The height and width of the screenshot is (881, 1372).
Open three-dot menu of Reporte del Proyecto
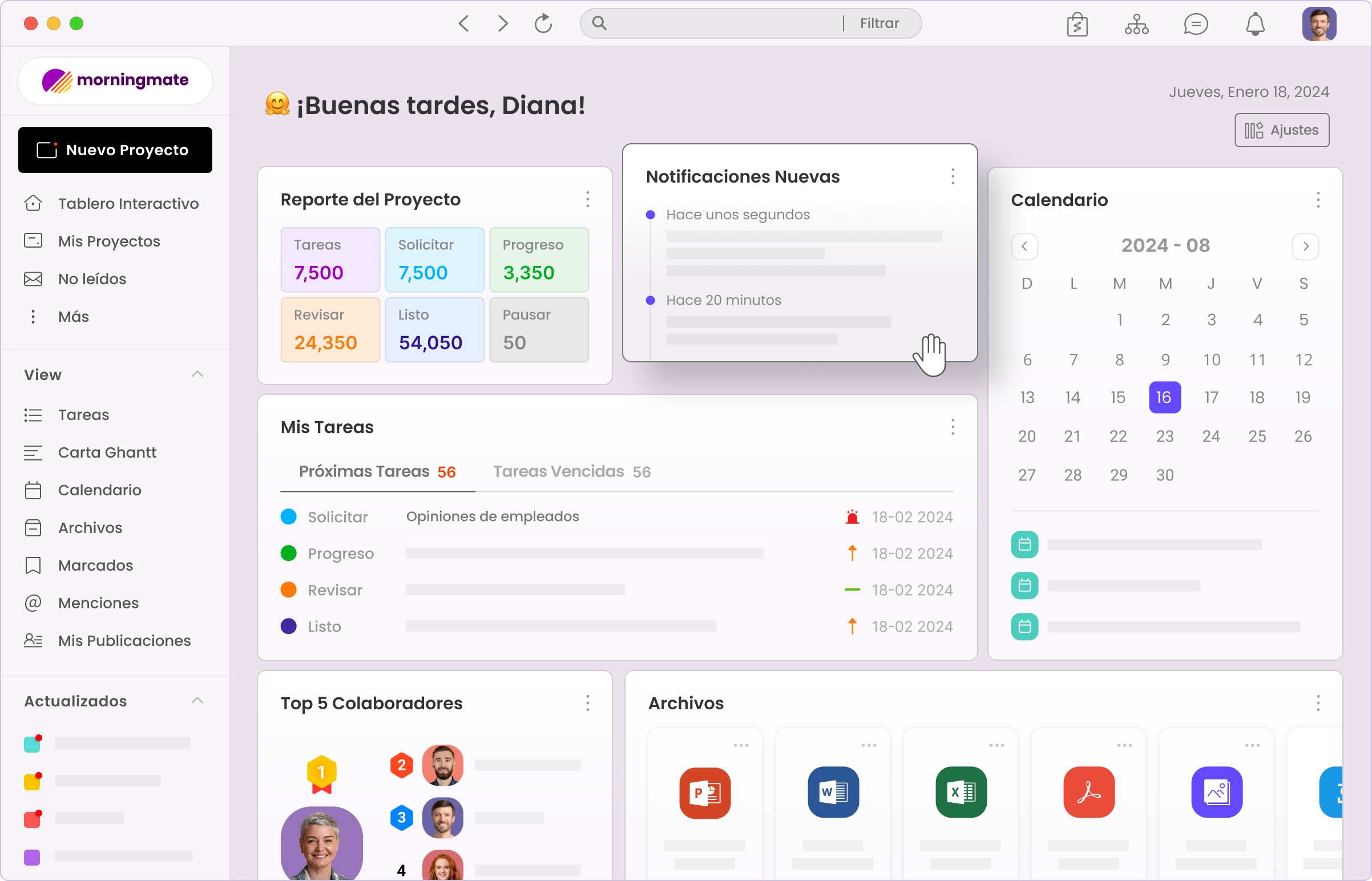(x=588, y=199)
